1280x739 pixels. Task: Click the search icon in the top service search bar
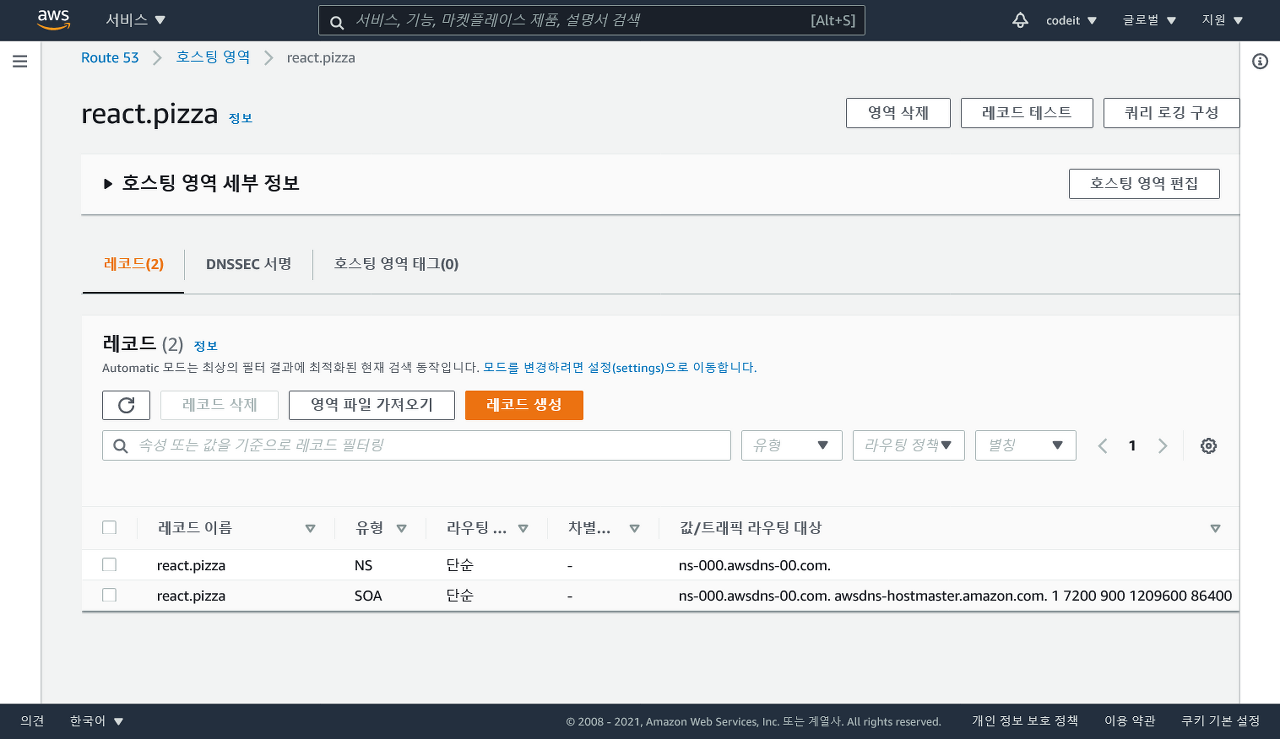[337, 21]
